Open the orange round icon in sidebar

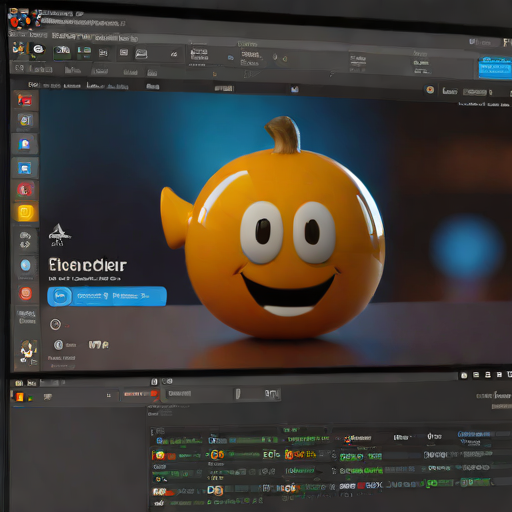click(26, 294)
